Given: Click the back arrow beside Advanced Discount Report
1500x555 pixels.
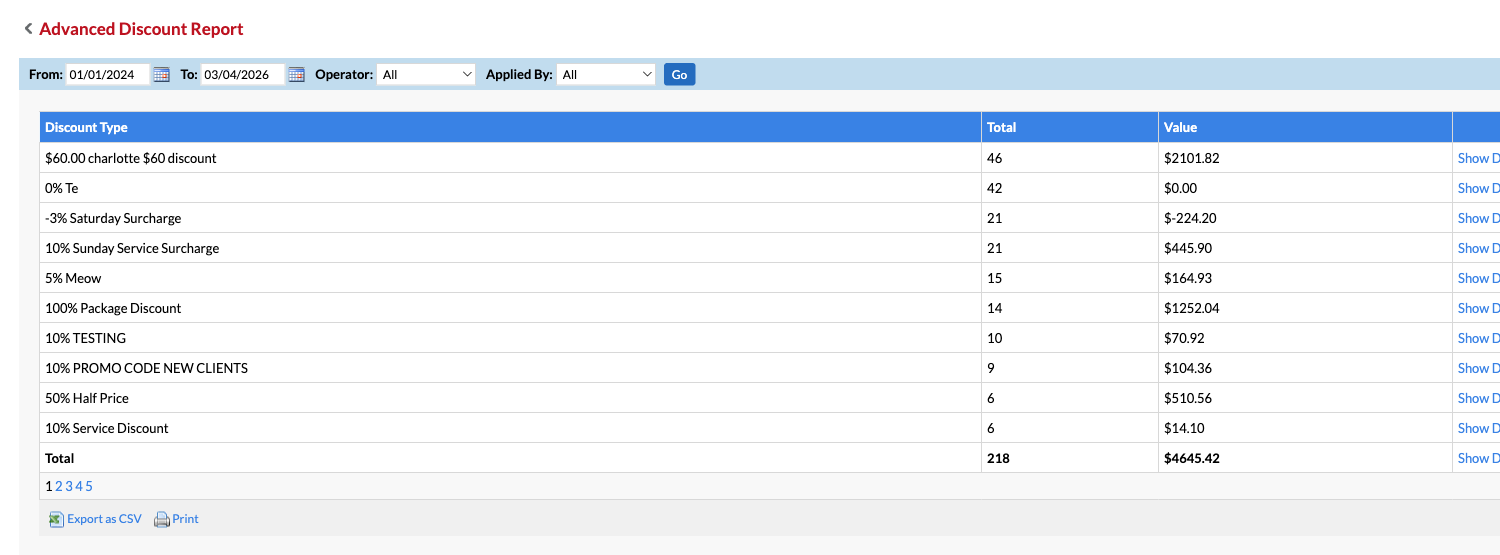Looking at the screenshot, I should (28, 29).
